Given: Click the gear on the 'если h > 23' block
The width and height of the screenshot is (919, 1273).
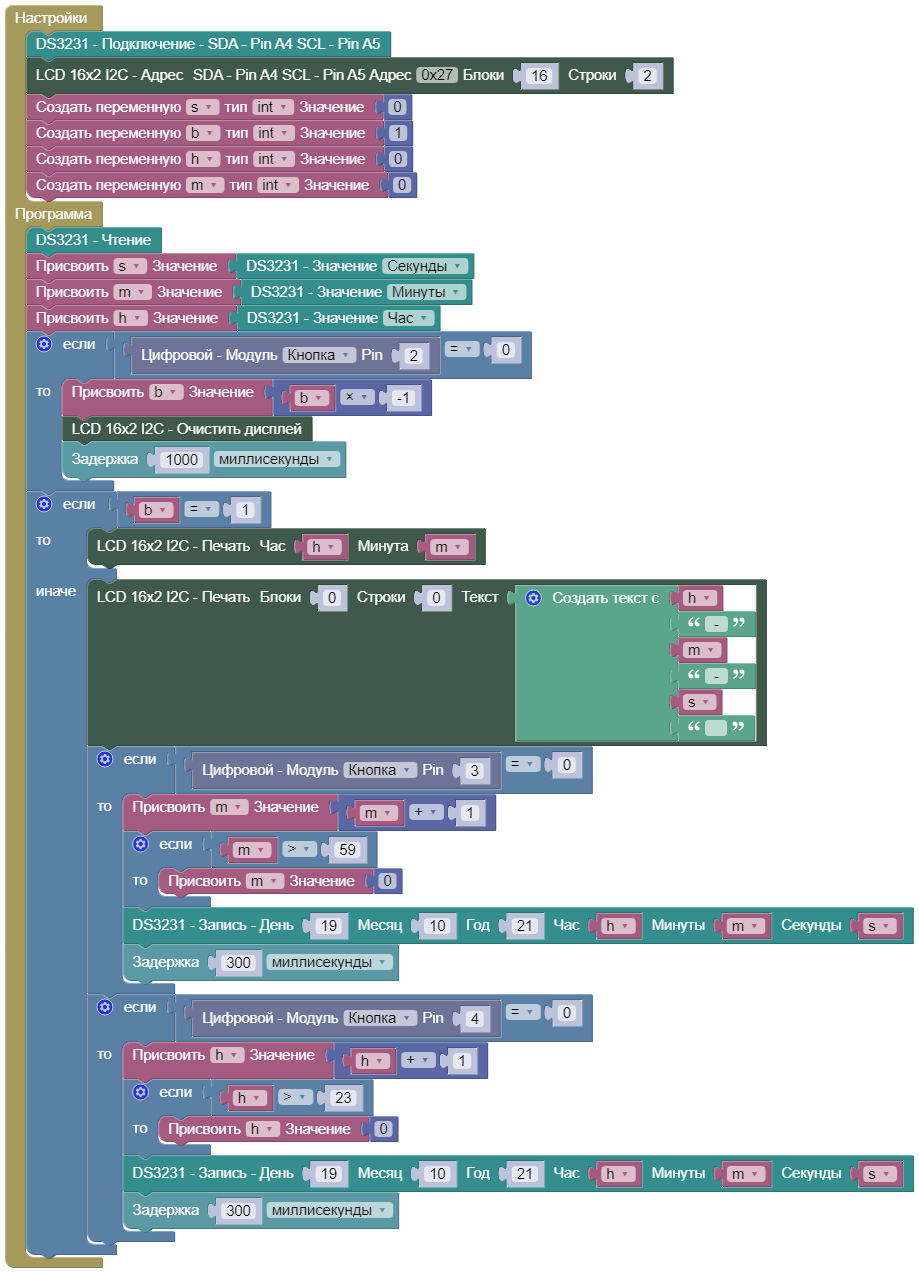Looking at the screenshot, I should (x=140, y=1092).
